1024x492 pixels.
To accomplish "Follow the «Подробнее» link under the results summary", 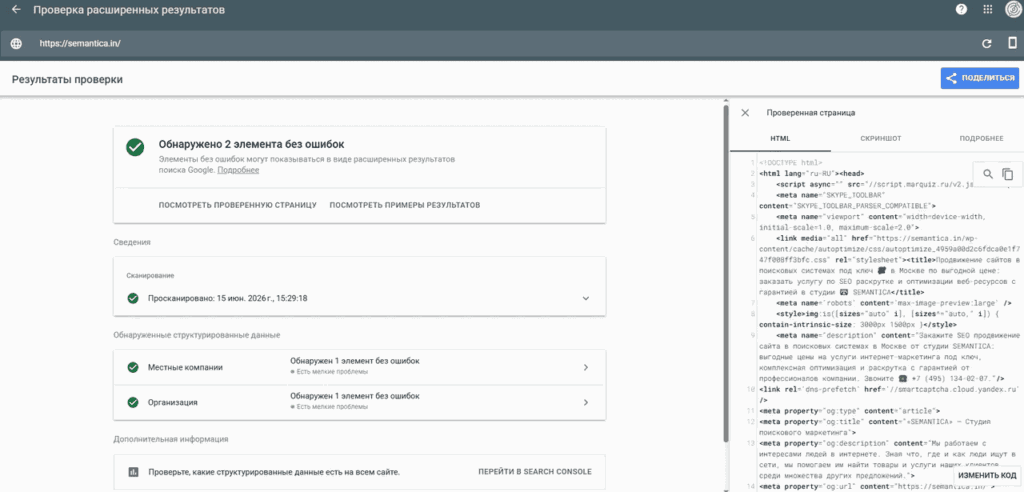I will (238, 170).
